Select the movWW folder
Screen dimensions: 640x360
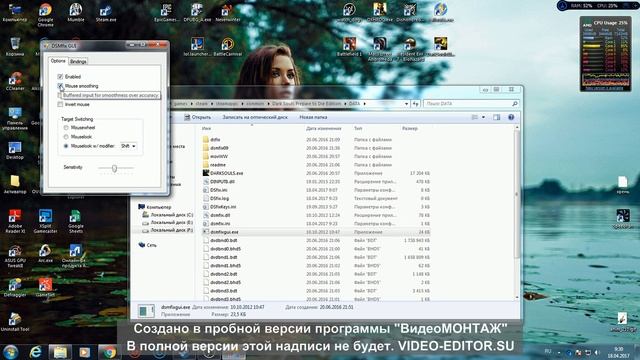point(219,156)
